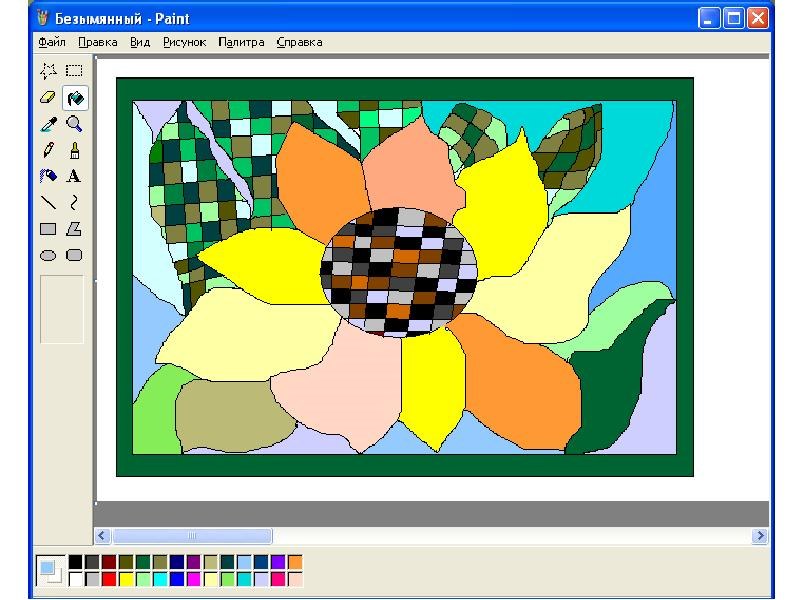Select the rectangular selection tool
This screenshot has width=800, height=600.
74,71
